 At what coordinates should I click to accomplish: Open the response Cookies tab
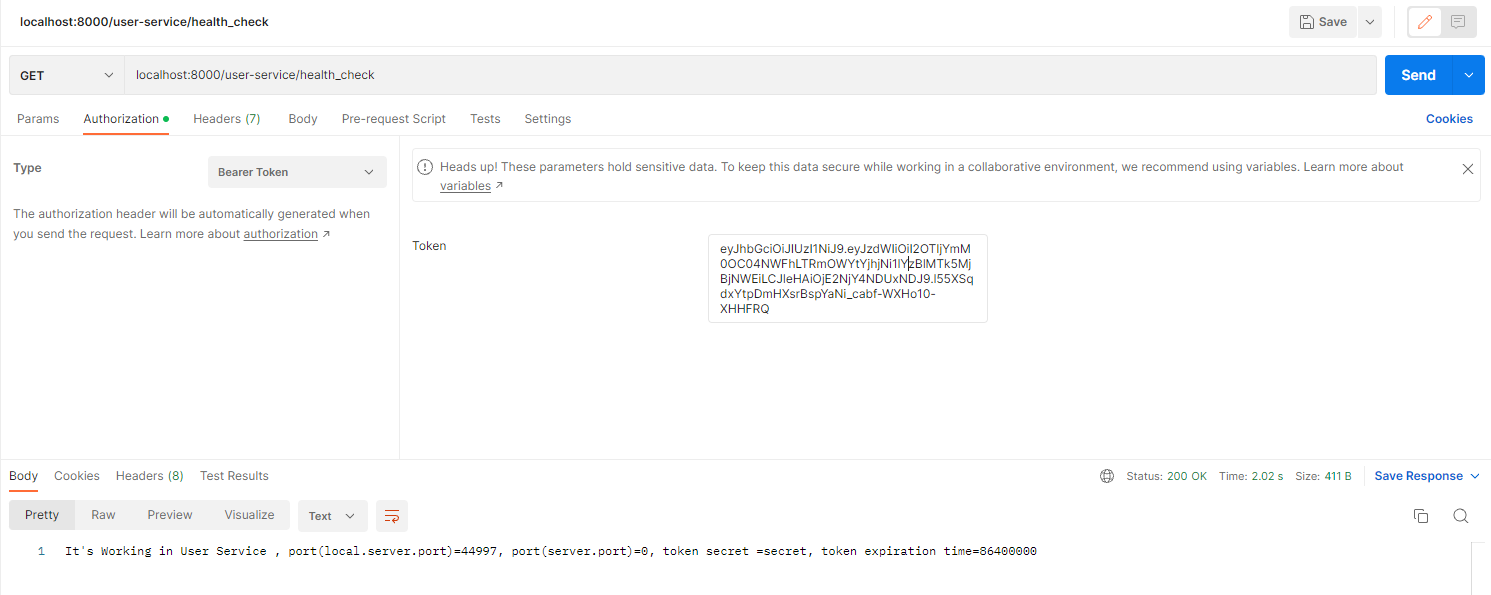point(77,476)
